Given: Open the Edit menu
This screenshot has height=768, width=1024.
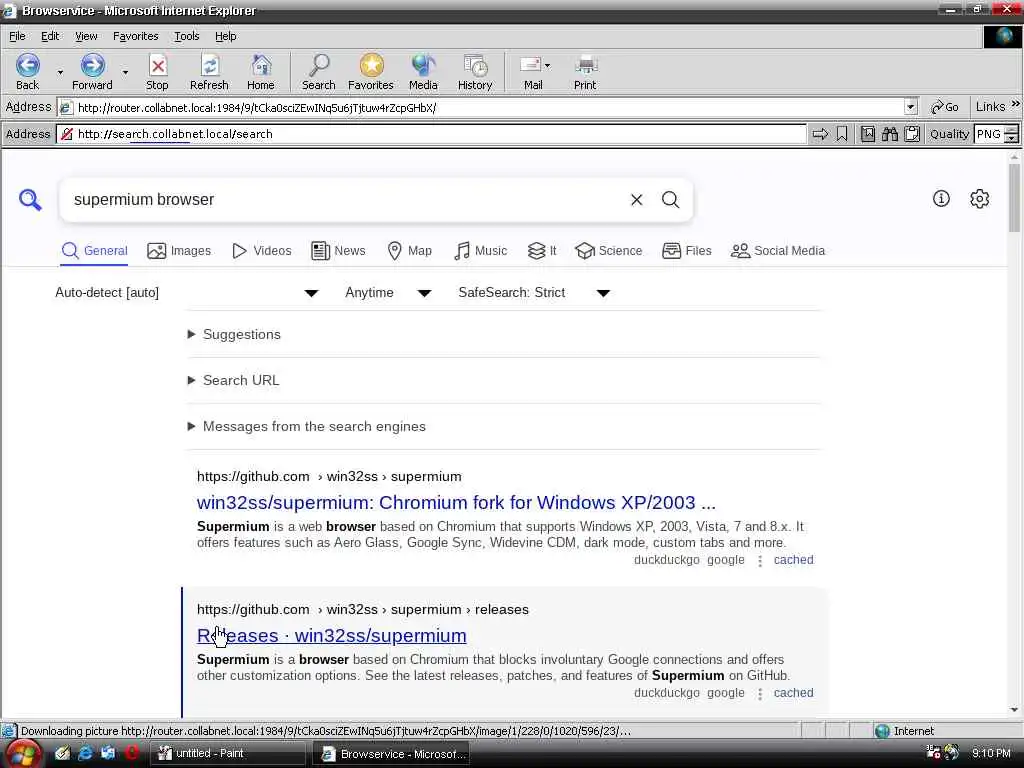Looking at the screenshot, I should 50,37.
